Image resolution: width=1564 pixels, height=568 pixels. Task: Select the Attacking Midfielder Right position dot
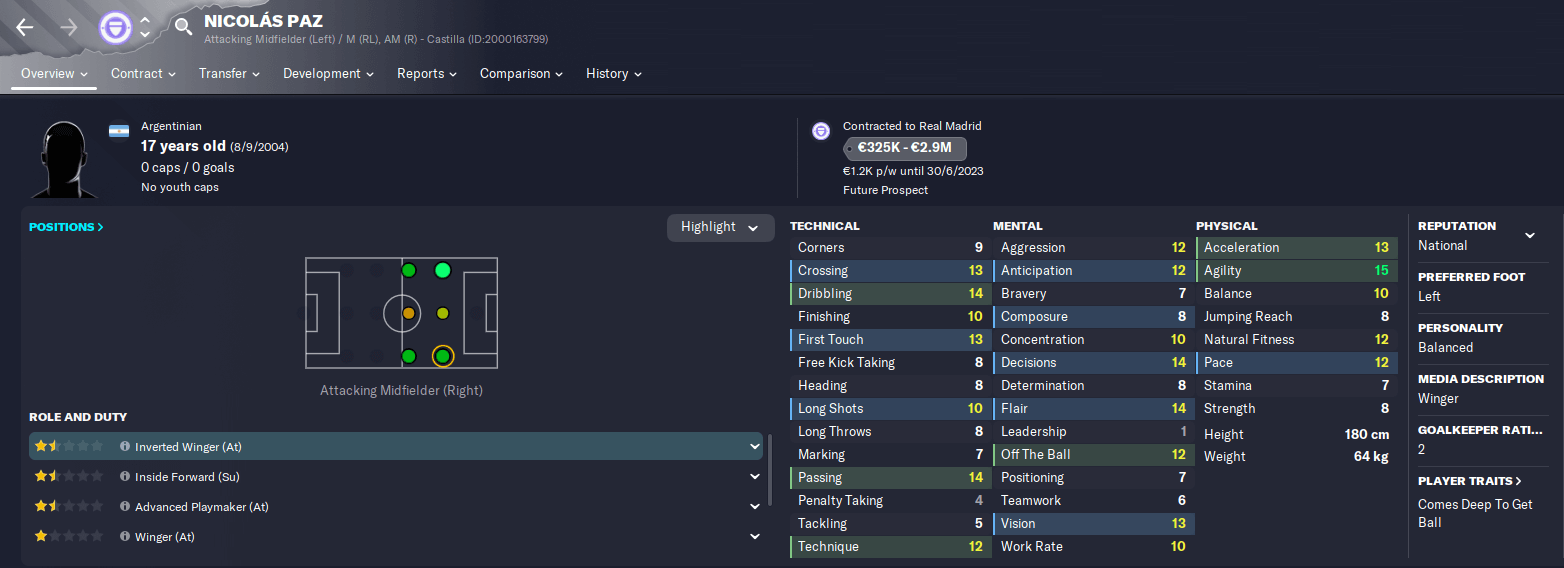click(x=443, y=356)
